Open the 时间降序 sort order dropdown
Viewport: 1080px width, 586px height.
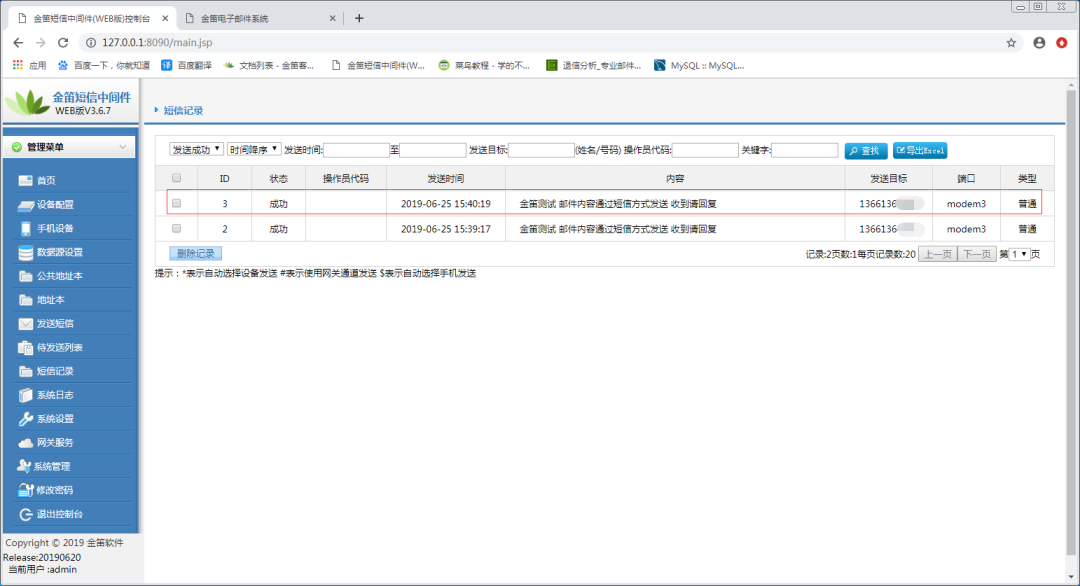click(254, 149)
